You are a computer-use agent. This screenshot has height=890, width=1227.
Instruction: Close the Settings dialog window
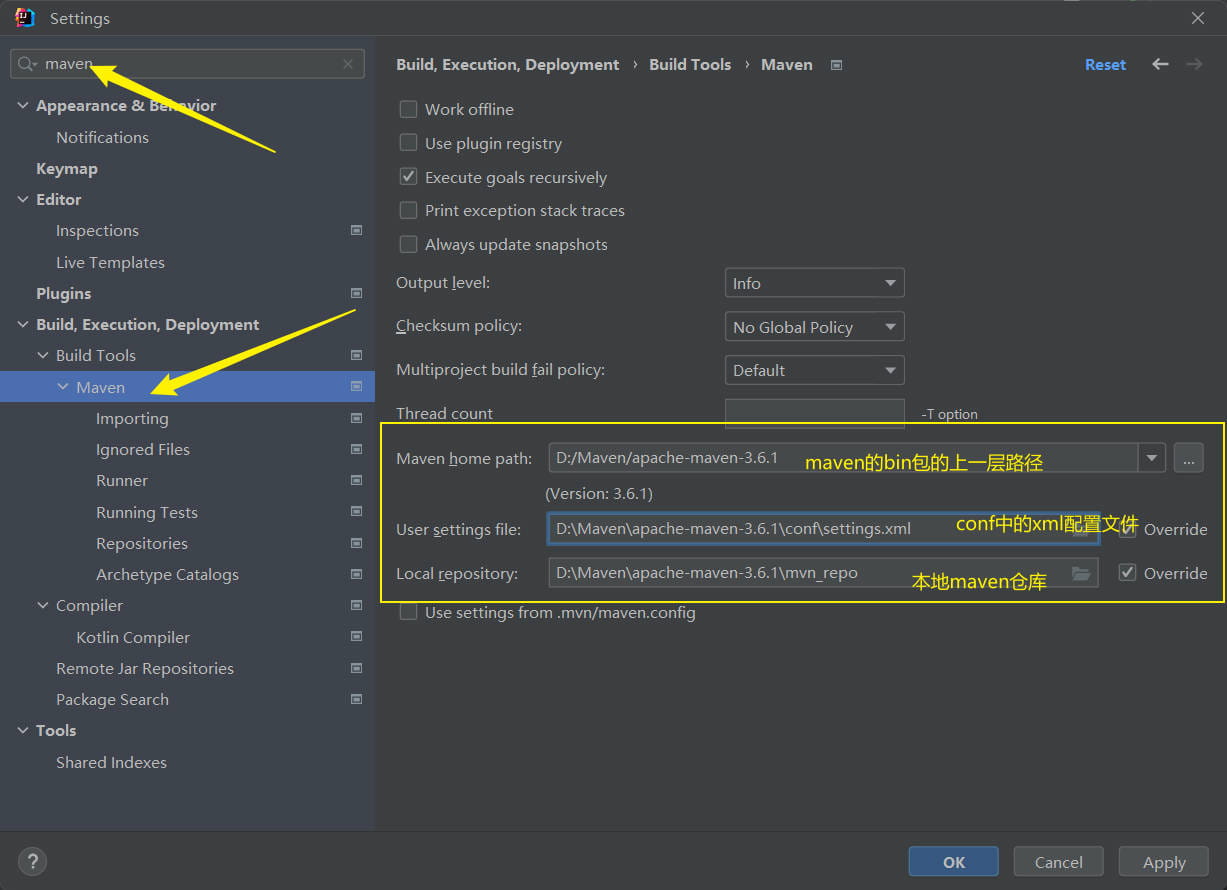1197,18
